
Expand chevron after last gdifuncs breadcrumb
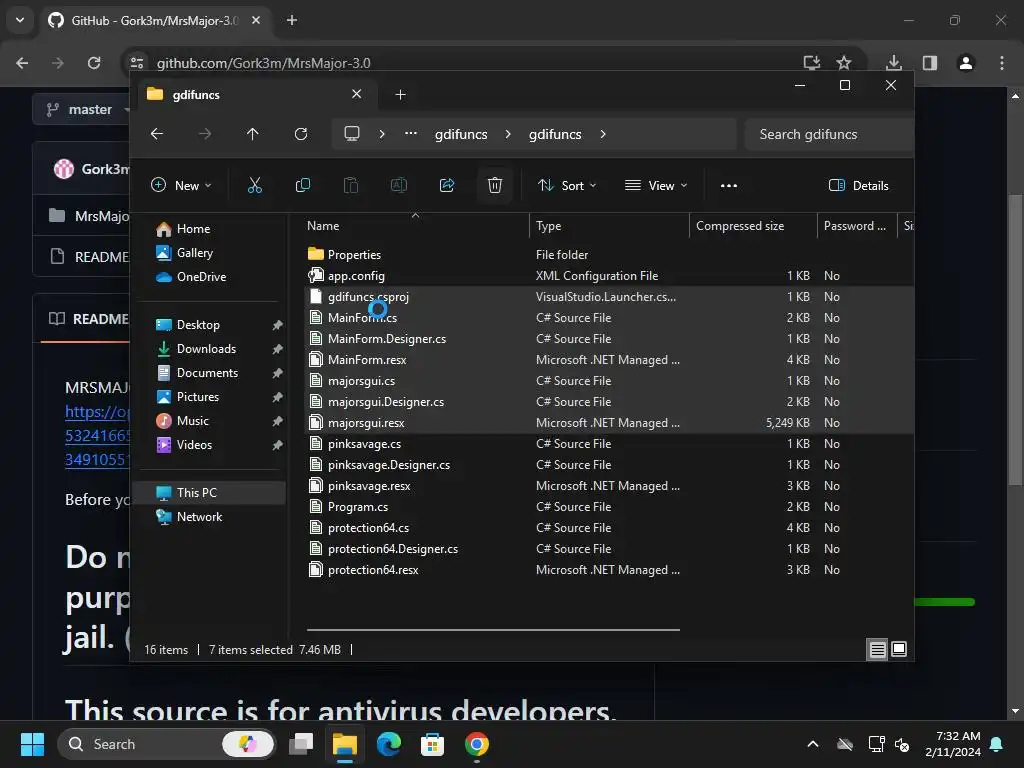pyautogui.click(x=603, y=134)
